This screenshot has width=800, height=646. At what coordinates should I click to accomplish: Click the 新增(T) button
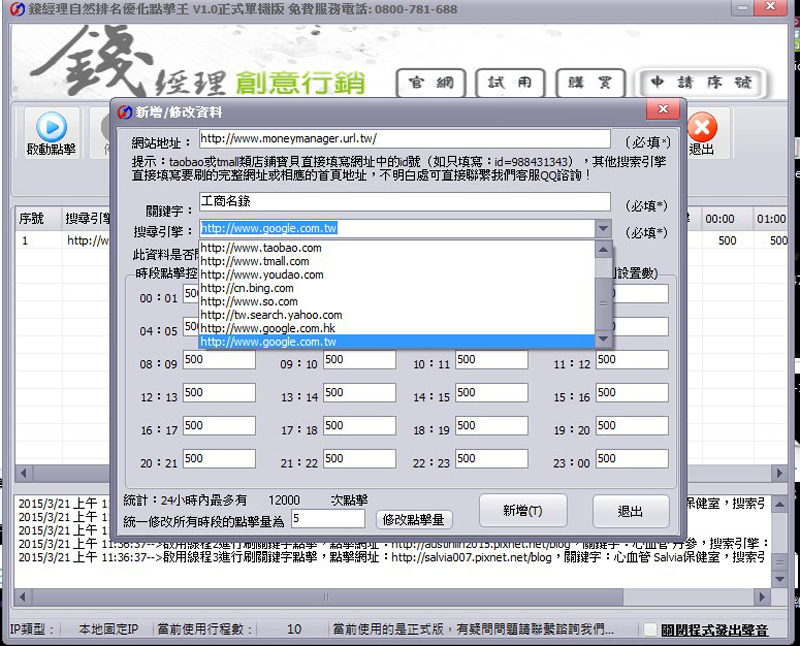coord(523,510)
